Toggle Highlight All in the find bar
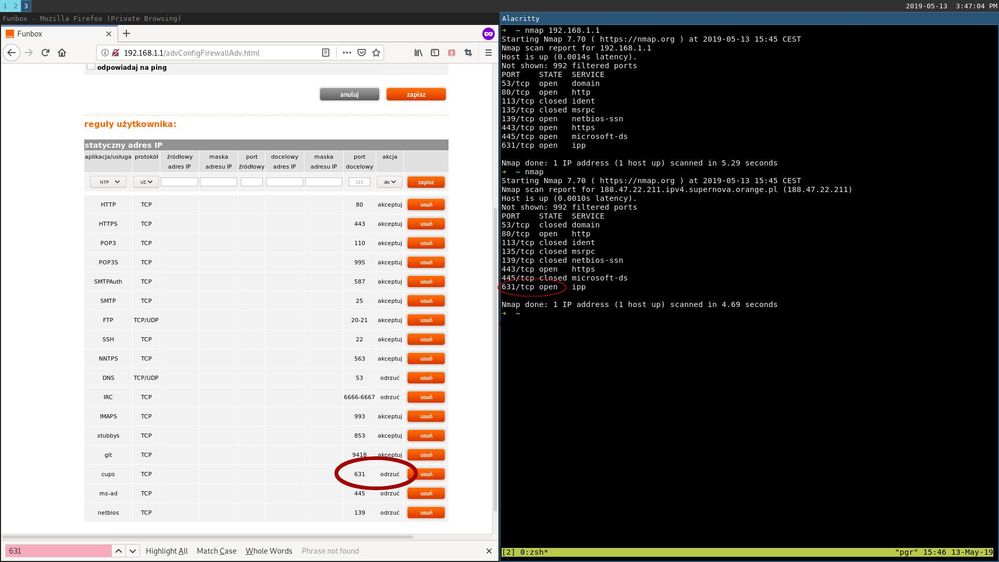The width and height of the screenshot is (999, 562). click(167, 551)
